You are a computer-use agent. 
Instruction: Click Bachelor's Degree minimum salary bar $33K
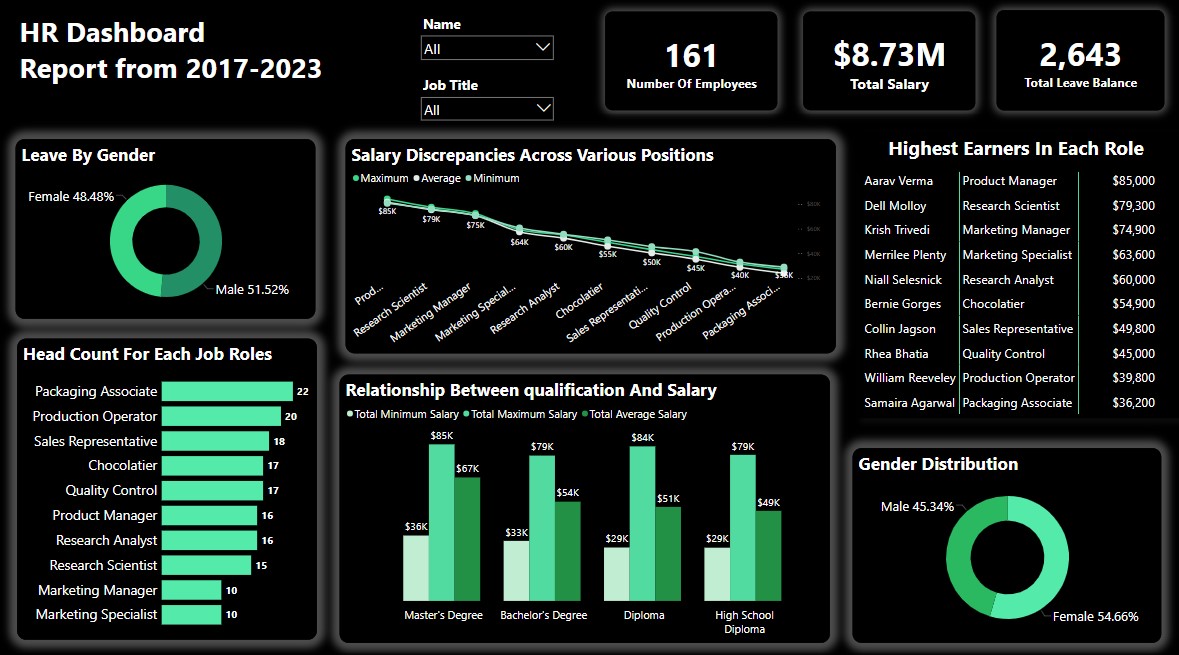(517, 571)
